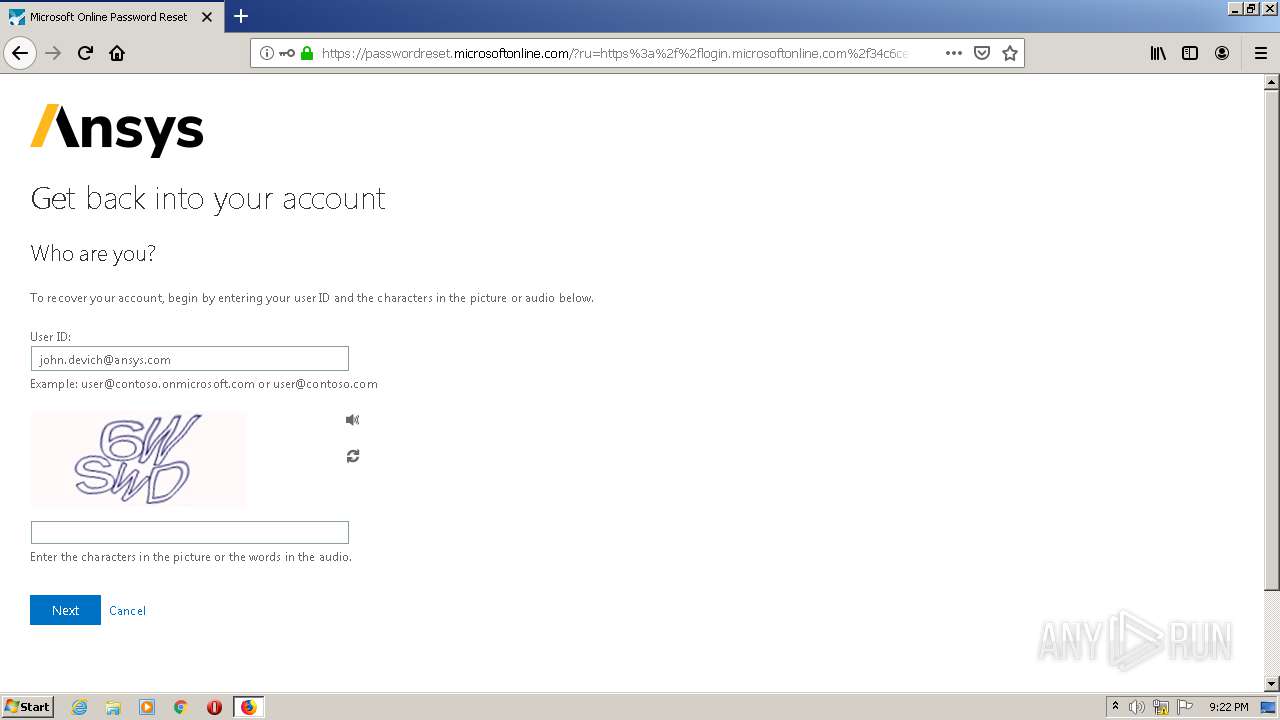
Task: Open media player from taskbar
Action: click(x=147, y=707)
